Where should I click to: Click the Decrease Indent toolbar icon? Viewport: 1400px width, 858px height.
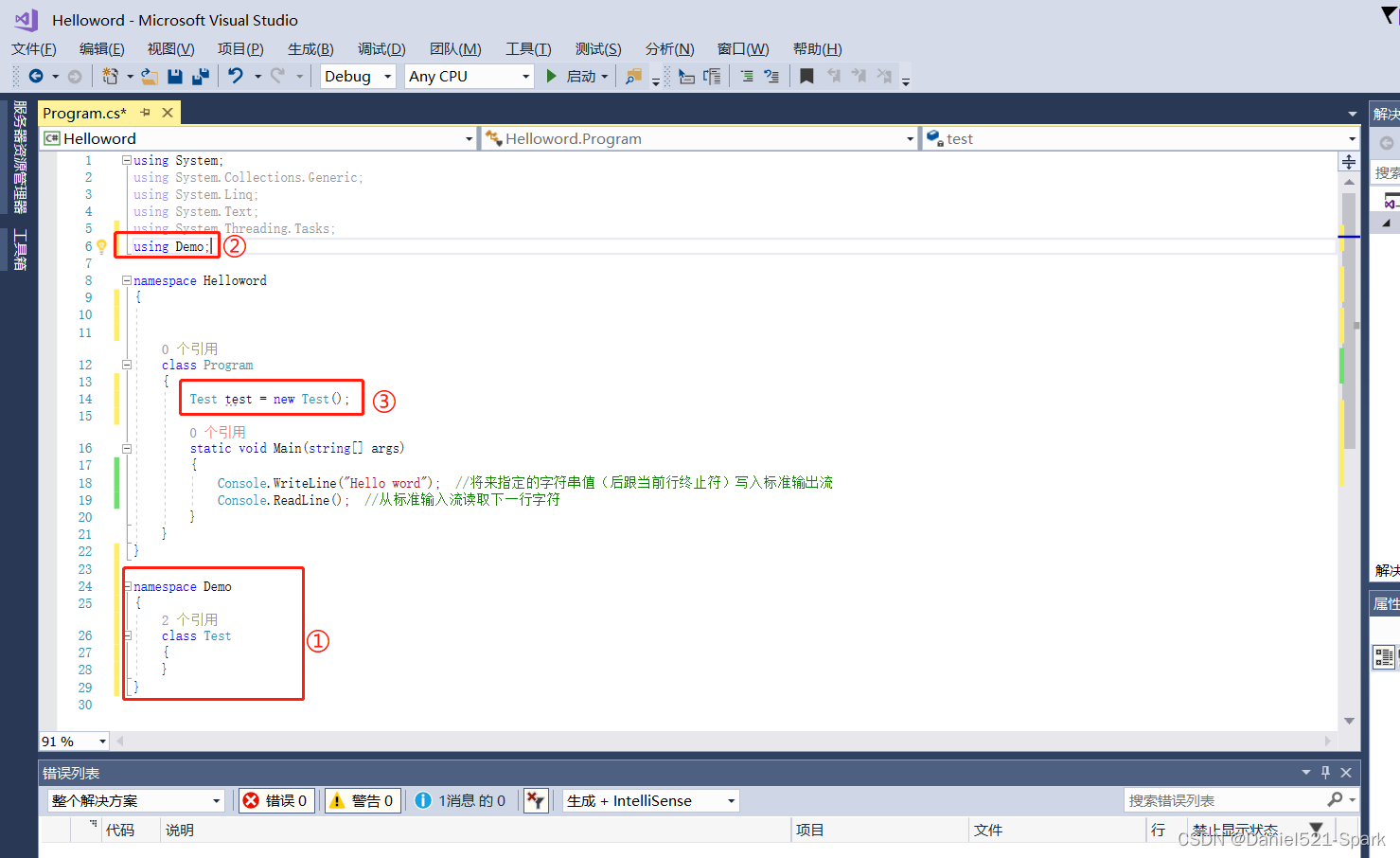687,76
